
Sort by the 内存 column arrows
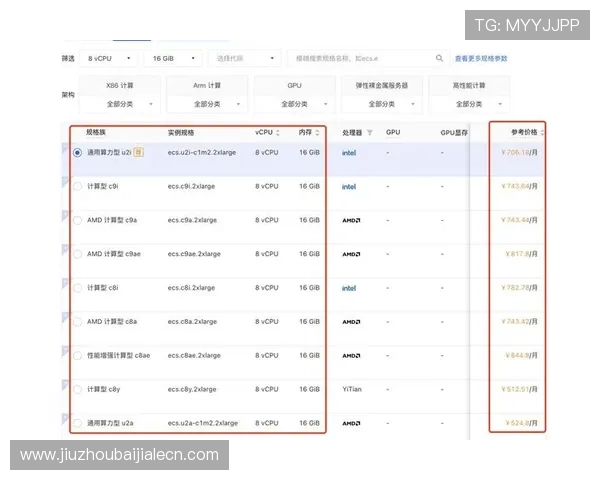[317, 132]
